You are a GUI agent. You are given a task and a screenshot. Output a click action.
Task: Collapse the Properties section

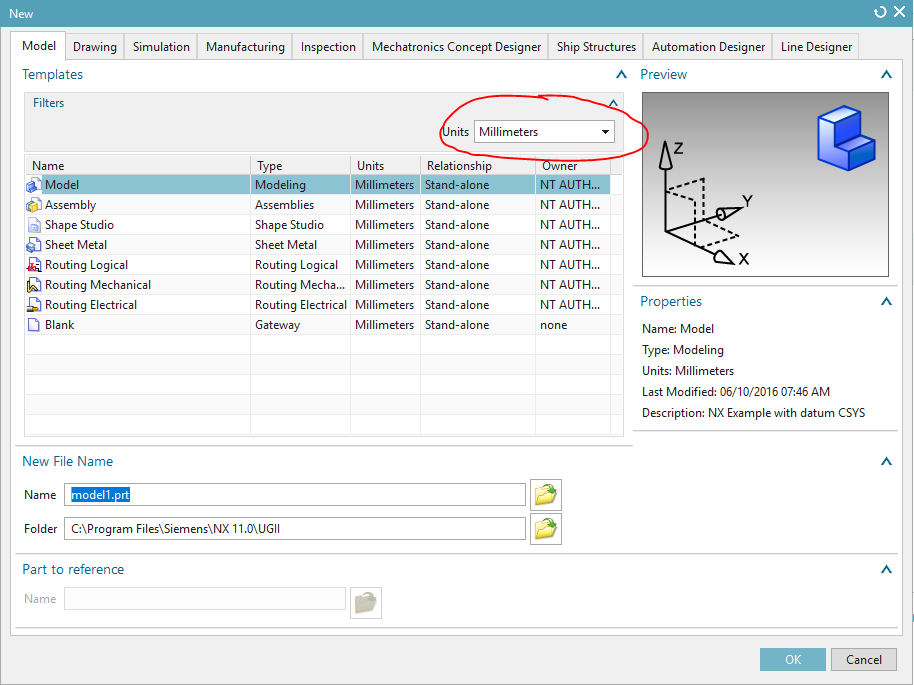(885, 302)
